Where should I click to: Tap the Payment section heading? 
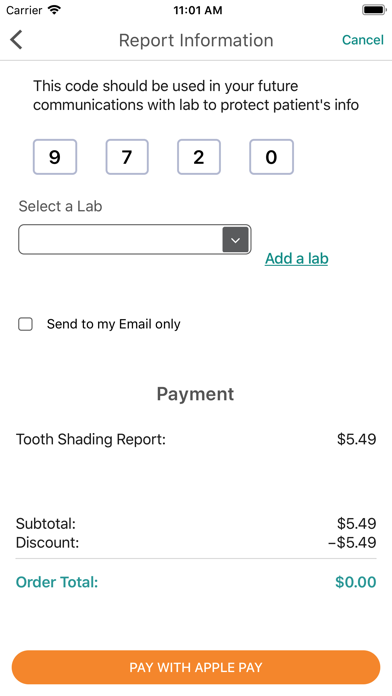(x=195, y=394)
